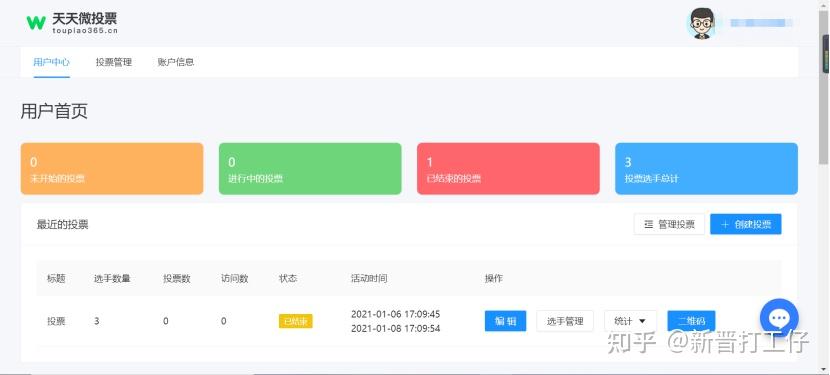Switch to the 账户信息 tab
This screenshot has height=375, width=830.
click(176, 62)
